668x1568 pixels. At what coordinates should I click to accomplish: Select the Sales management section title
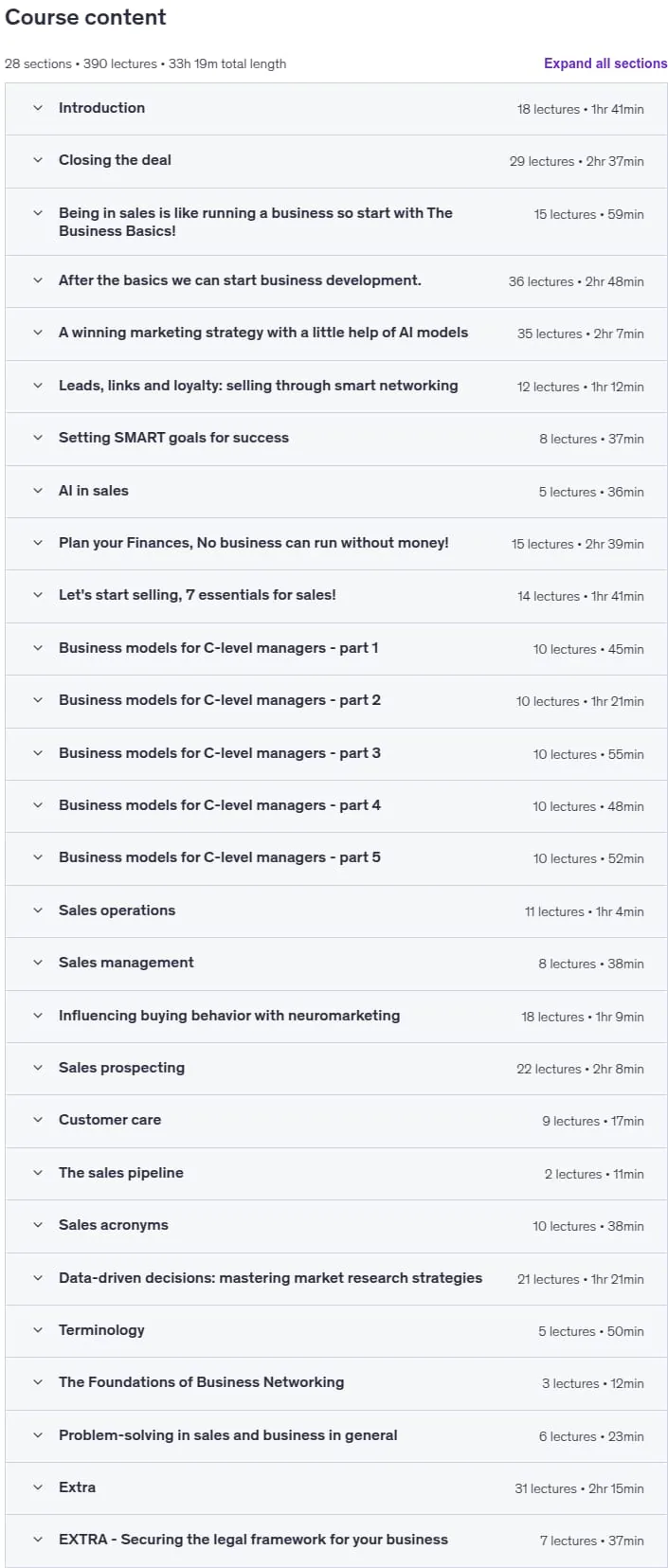coord(126,963)
